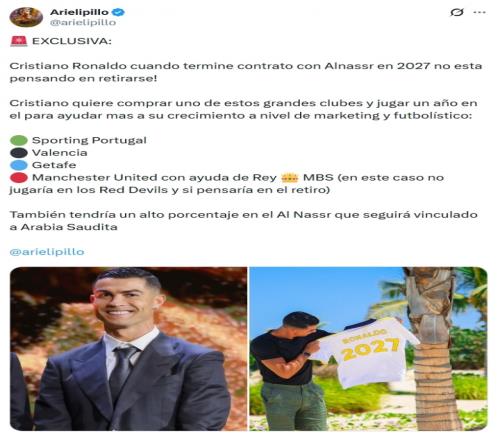The width and height of the screenshot is (500, 440).
Task: Select the blue circle beside Getafe
Action: point(19,165)
